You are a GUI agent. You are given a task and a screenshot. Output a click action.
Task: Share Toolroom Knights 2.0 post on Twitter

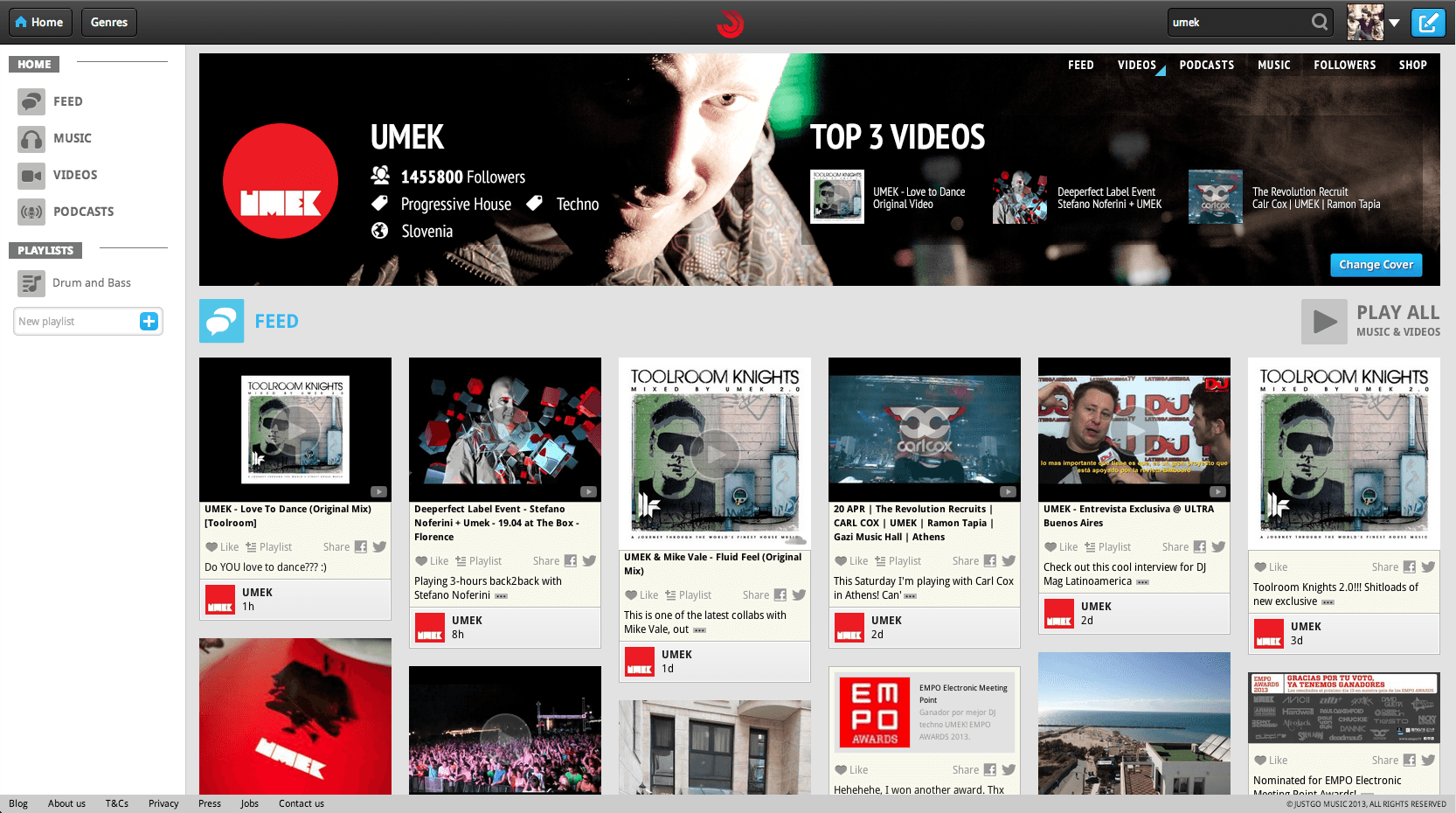coord(1428,567)
